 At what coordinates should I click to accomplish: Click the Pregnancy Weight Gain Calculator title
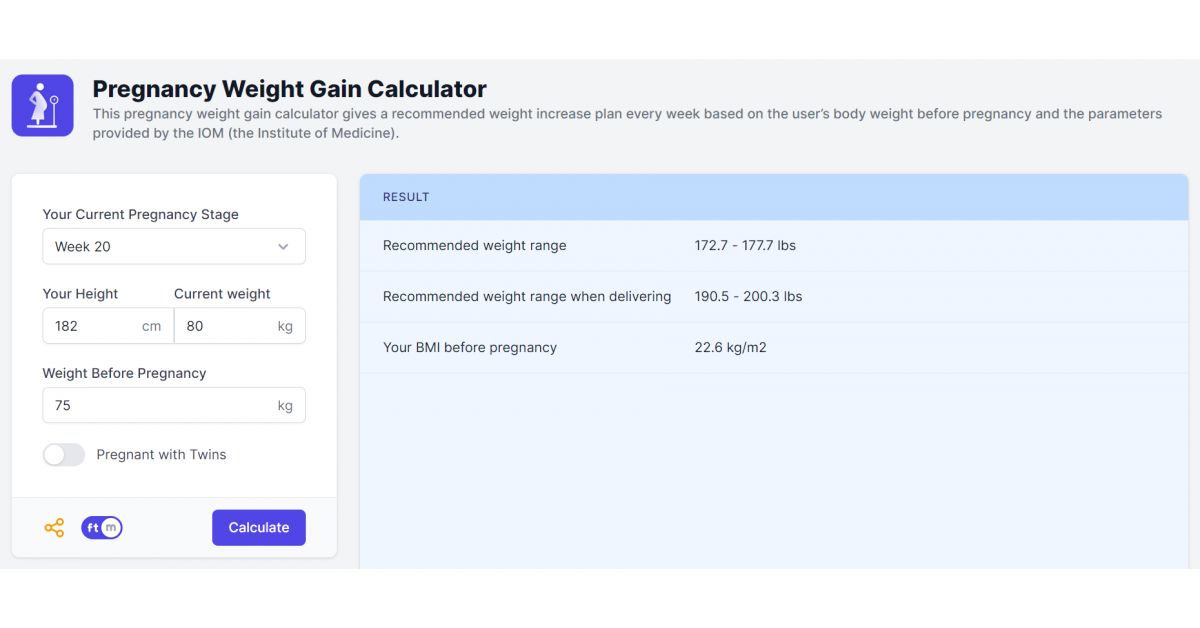coord(290,89)
